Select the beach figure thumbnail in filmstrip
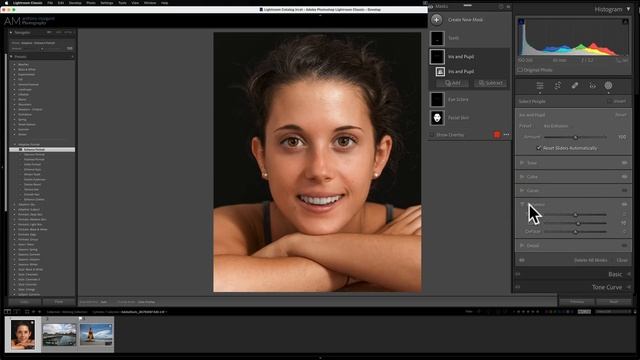 96,334
